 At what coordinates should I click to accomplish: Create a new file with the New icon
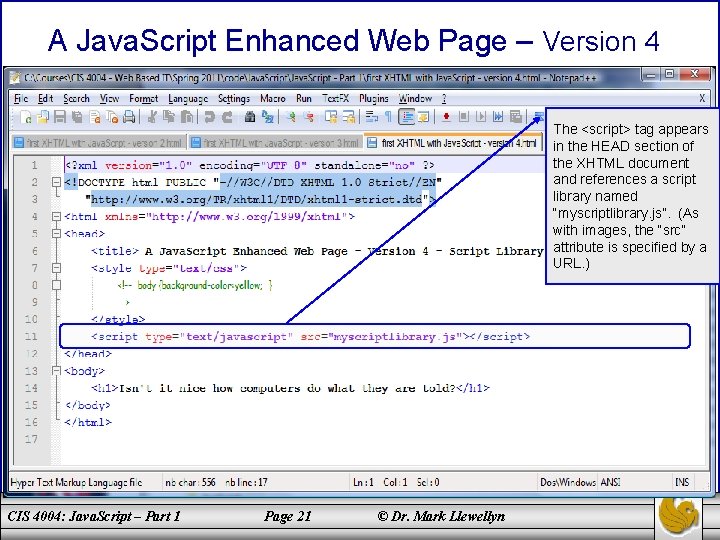26,117
